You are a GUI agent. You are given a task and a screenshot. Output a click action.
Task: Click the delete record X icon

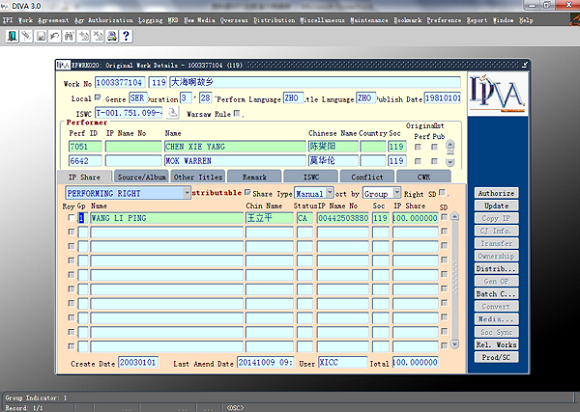pyautogui.click(x=98, y=36)
